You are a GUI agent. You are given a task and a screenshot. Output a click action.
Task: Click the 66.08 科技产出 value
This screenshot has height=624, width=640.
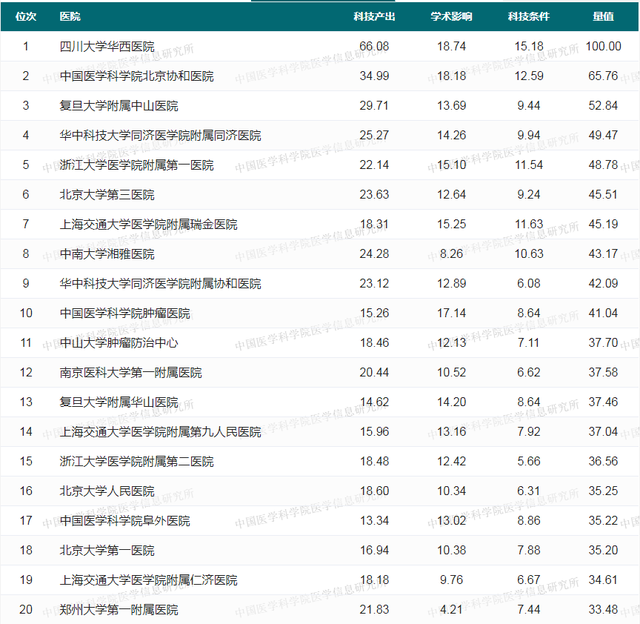click(x=374, y=47)
